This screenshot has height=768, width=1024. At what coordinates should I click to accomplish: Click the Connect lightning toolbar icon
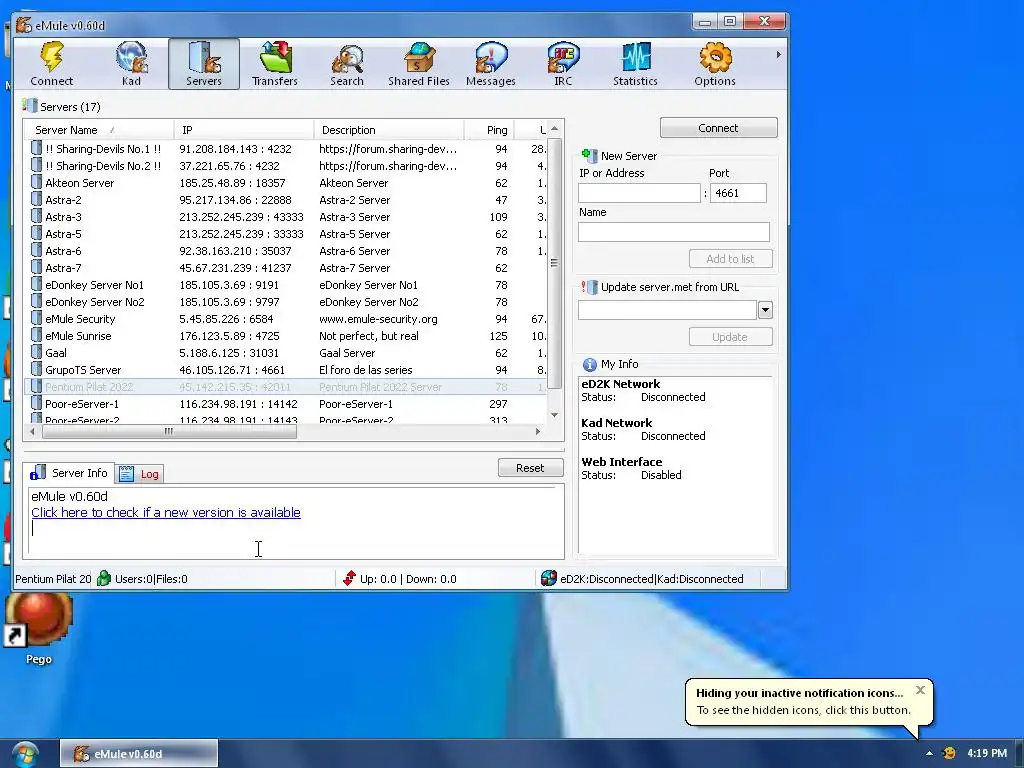(x=52, y=64)
